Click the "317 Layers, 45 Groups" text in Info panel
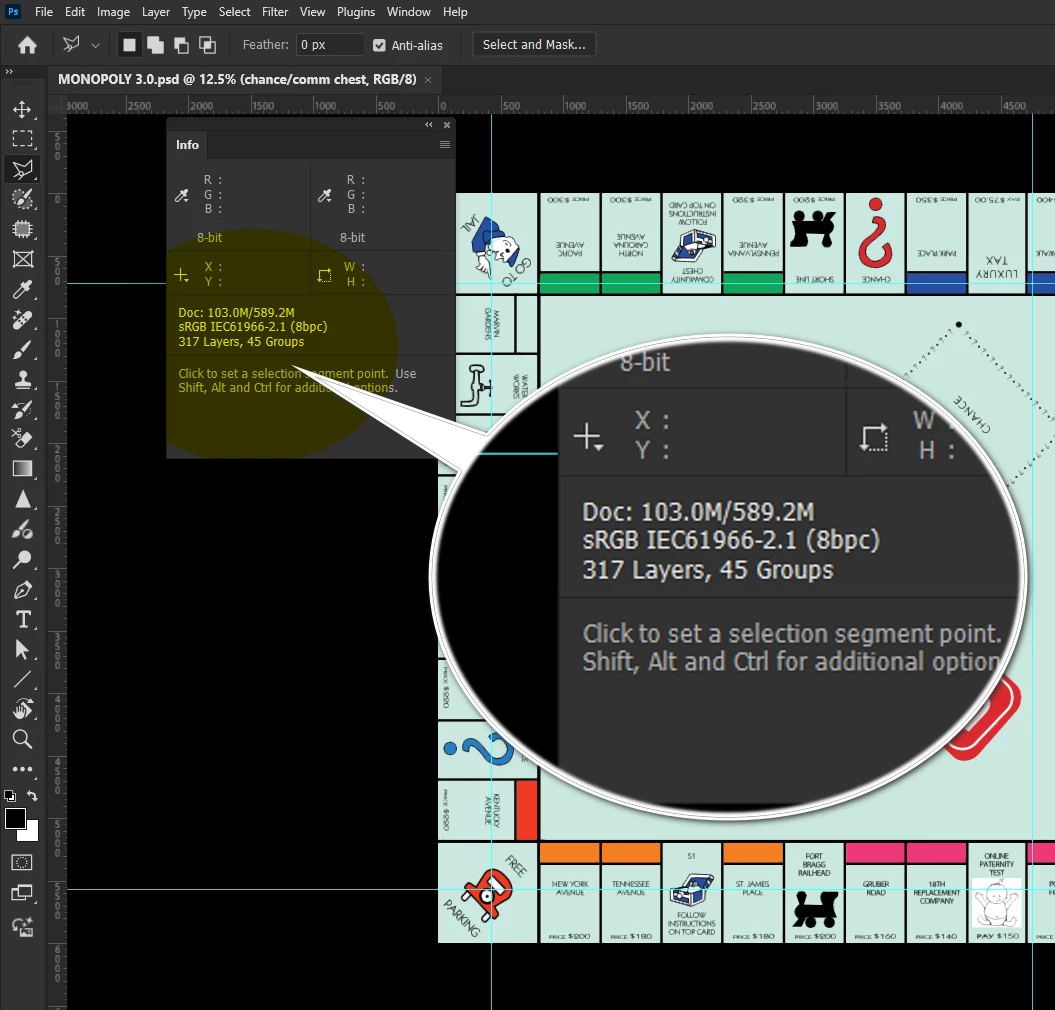Screen dimensions: 1055x1010 click(241, 342)
